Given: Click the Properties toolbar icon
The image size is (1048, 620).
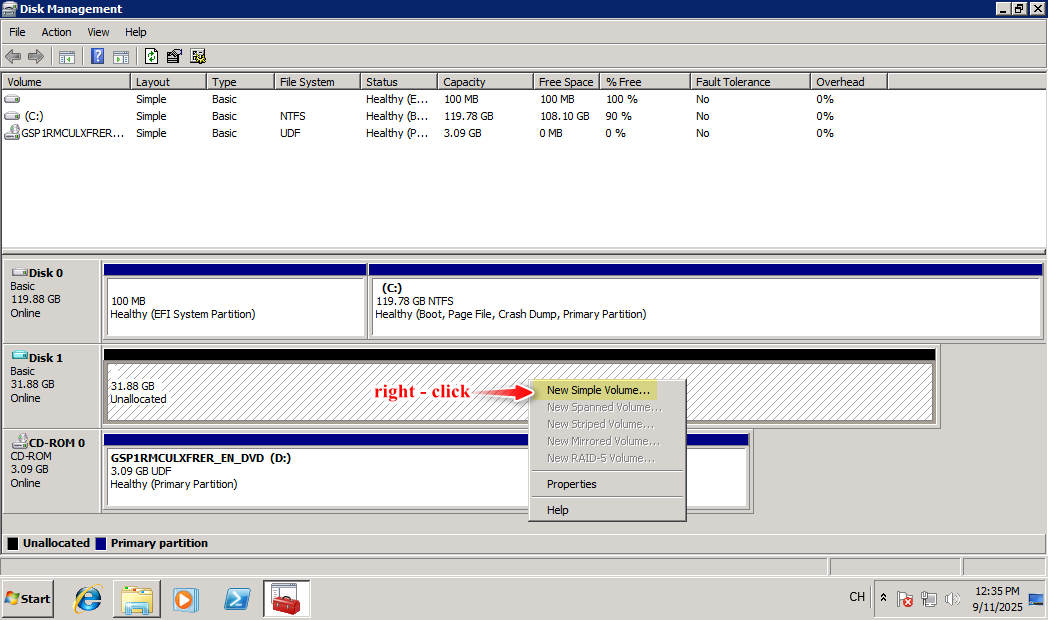Looking at the screenshot, I should (174, 57).
